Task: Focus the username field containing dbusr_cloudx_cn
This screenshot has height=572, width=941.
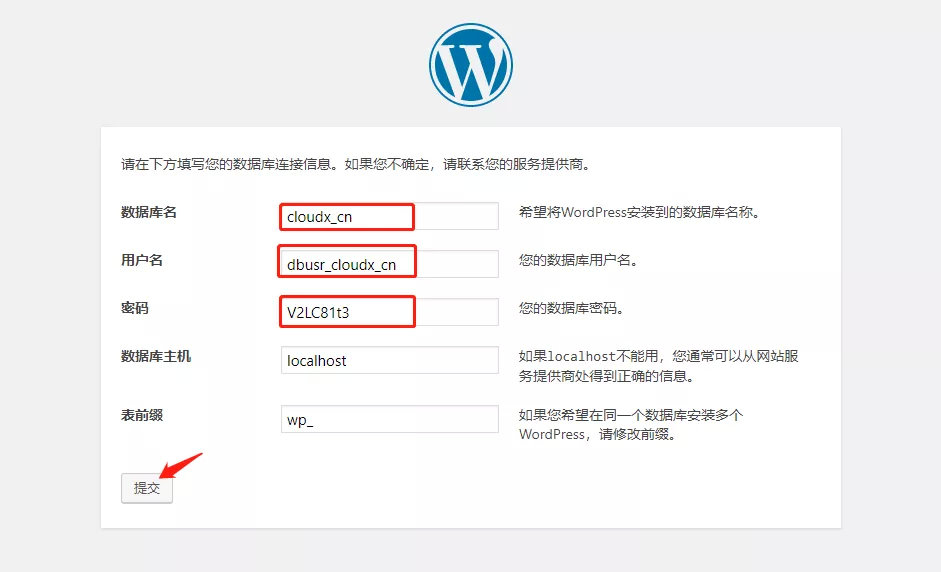Action: click(389, 264)
